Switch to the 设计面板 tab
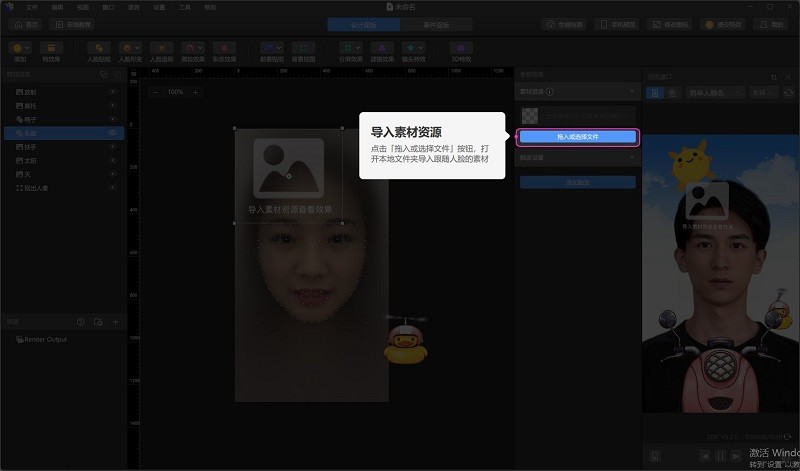 click(x=363, y=24)
